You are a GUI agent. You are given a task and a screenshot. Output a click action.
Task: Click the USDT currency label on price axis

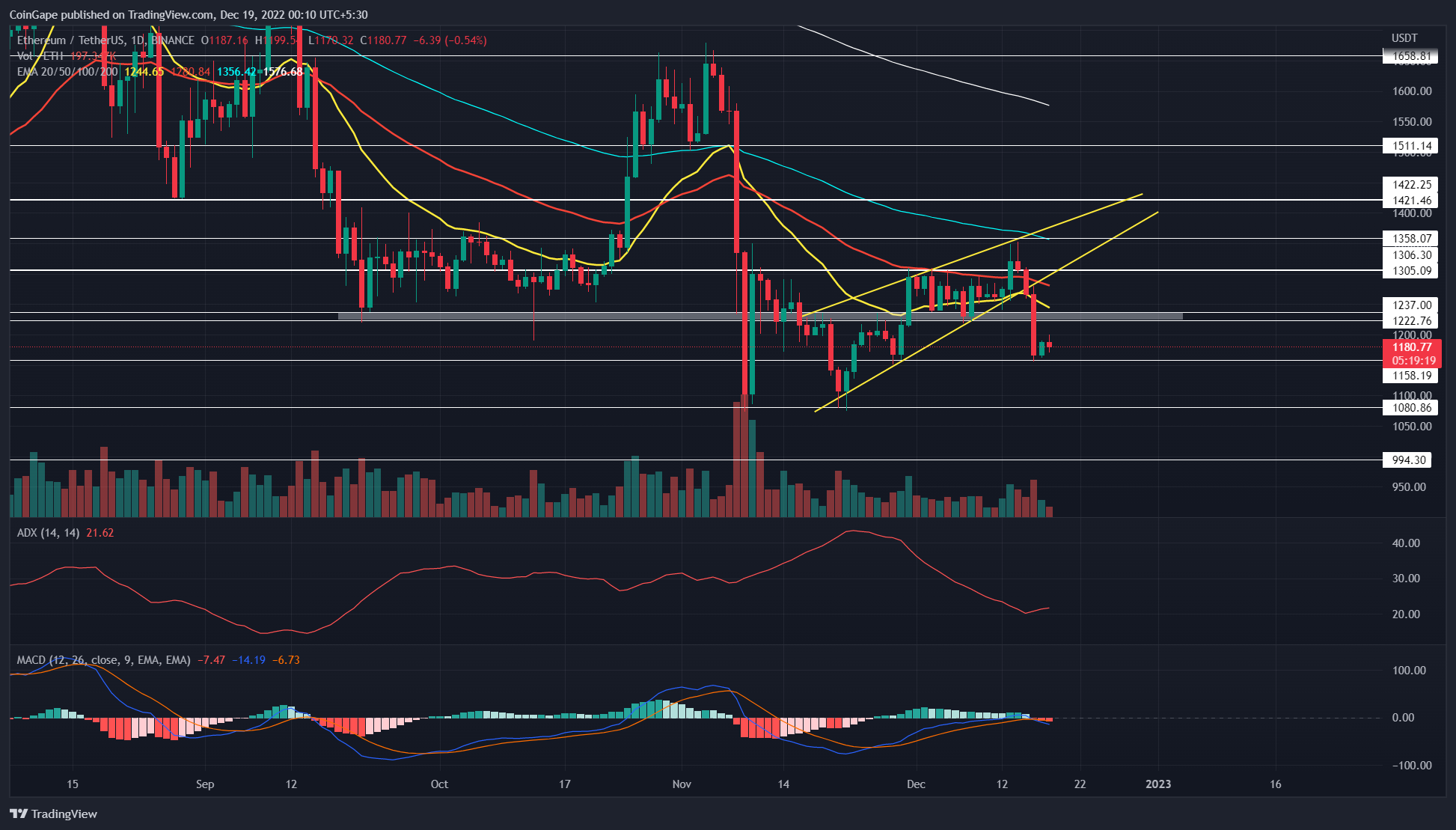click(x=1404, y=38)
